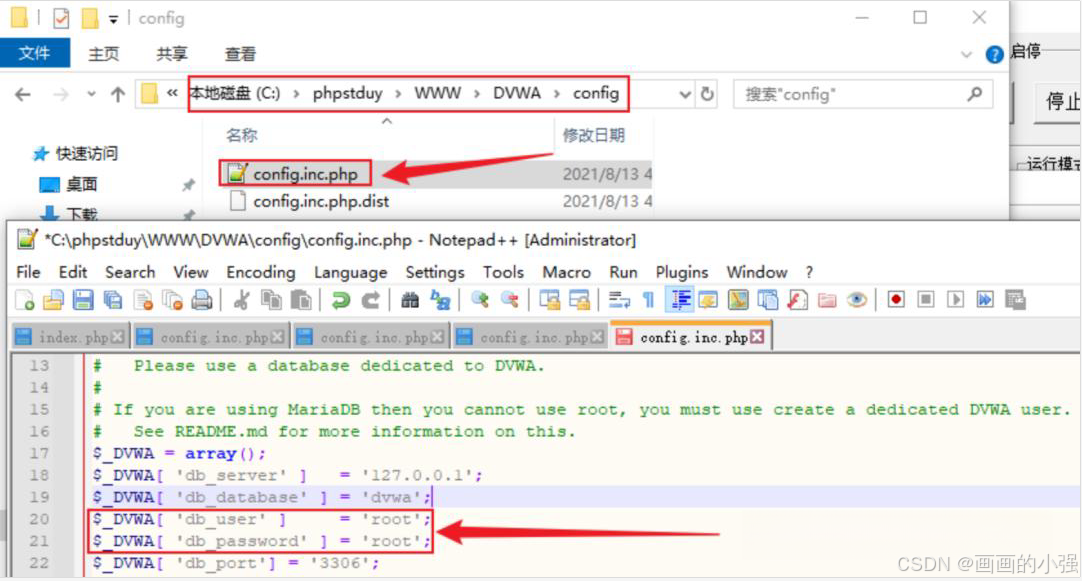
Task: Print the document via printer icon
Action: (x=201, y=300)
